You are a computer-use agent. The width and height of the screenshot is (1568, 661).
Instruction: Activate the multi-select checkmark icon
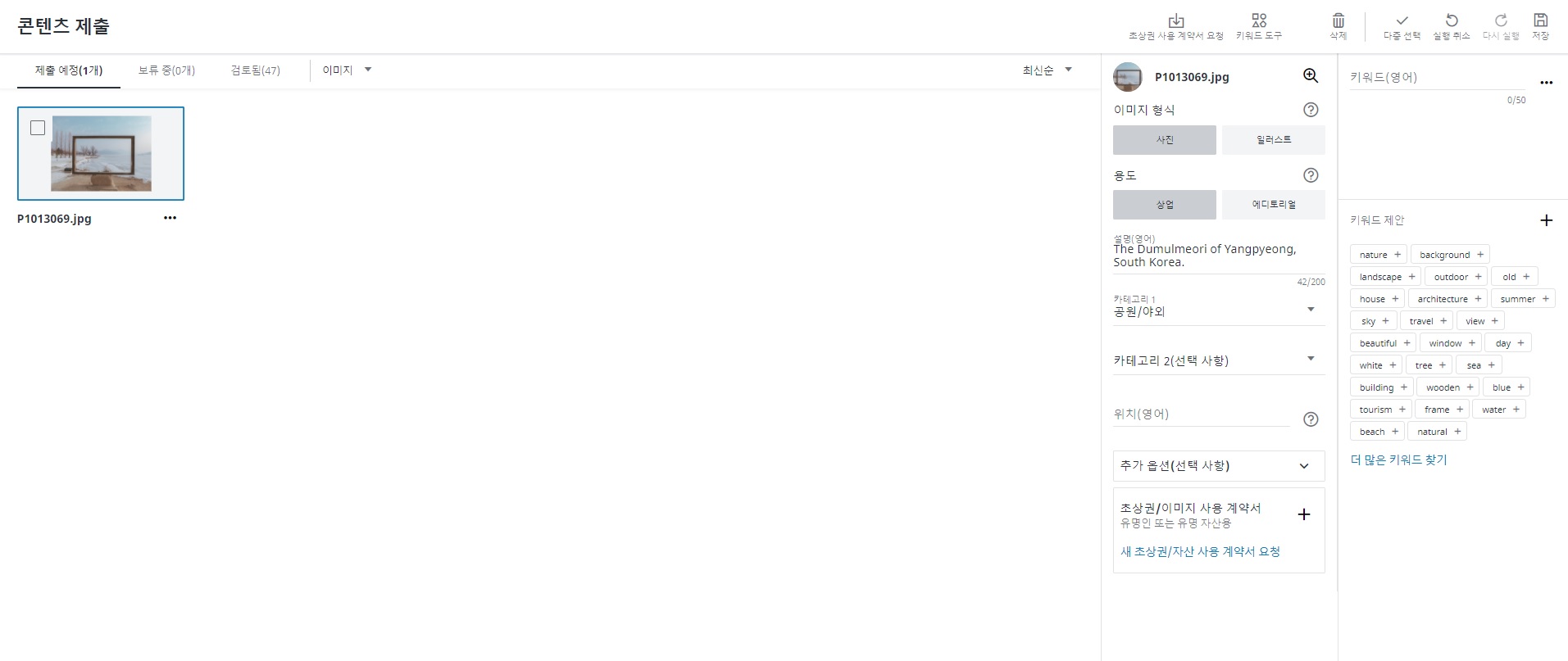coord(1402,20)
